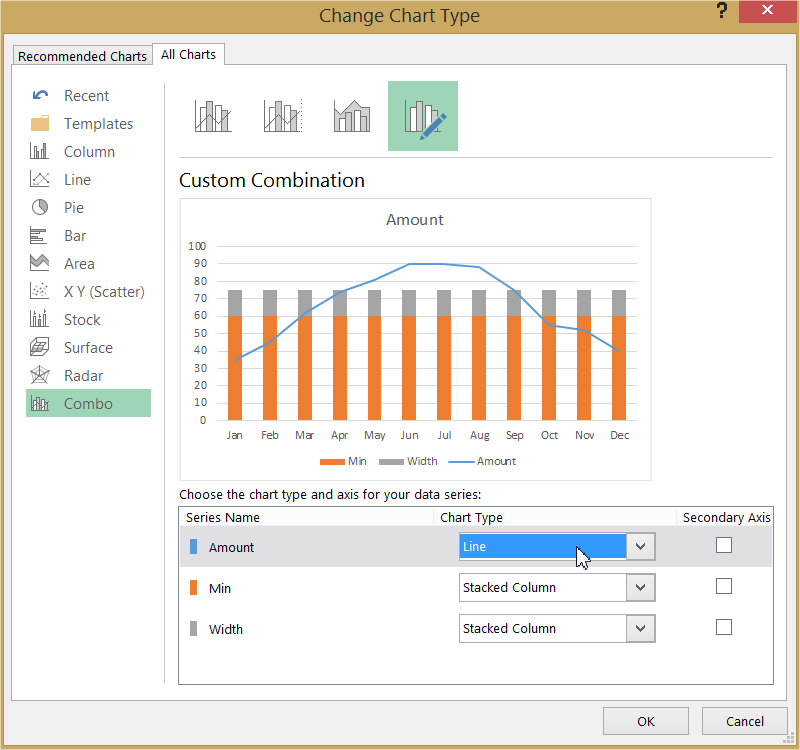Expand the Amount chart type dropdown arrow
Viewport: 800px width, 750px height.
pos(641,546)
